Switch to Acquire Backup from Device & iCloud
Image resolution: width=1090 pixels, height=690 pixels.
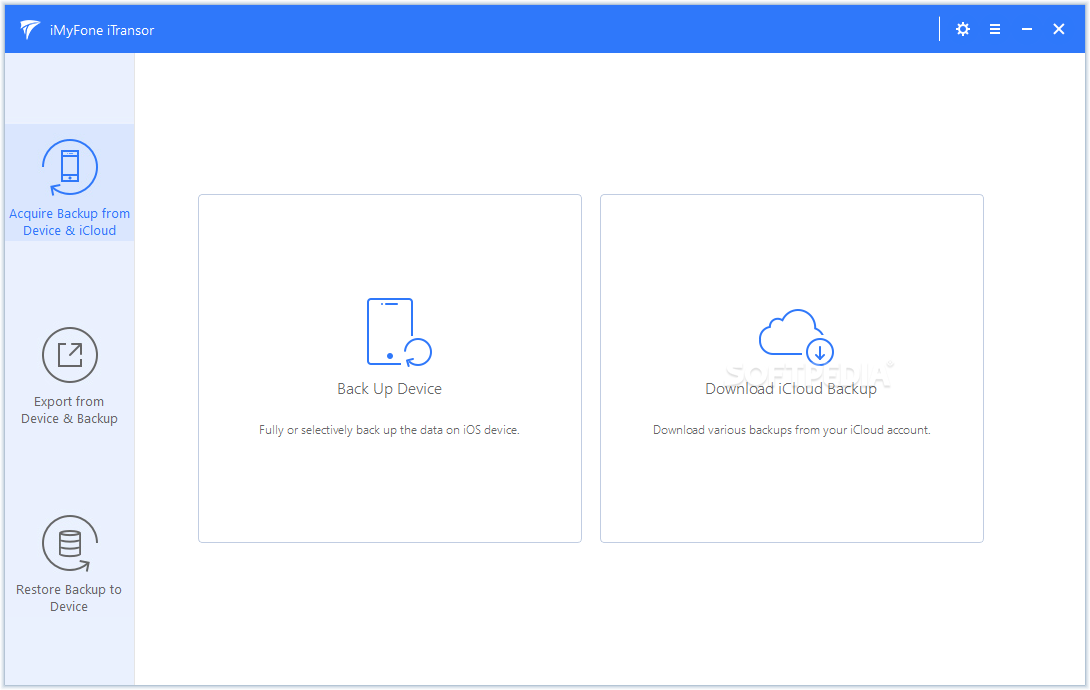pos(70,183)
